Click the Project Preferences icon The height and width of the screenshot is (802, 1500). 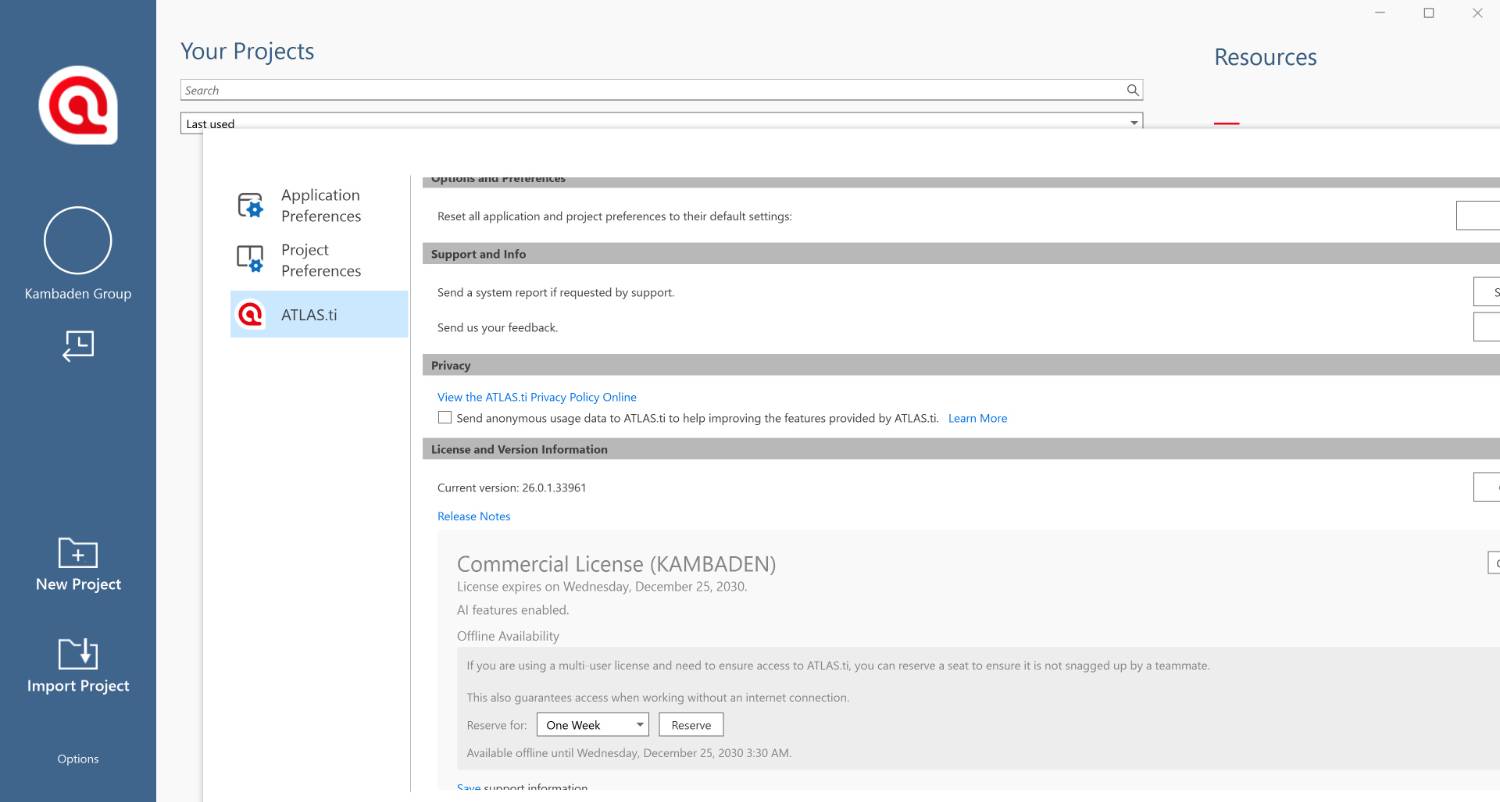(x=250, y=259)
